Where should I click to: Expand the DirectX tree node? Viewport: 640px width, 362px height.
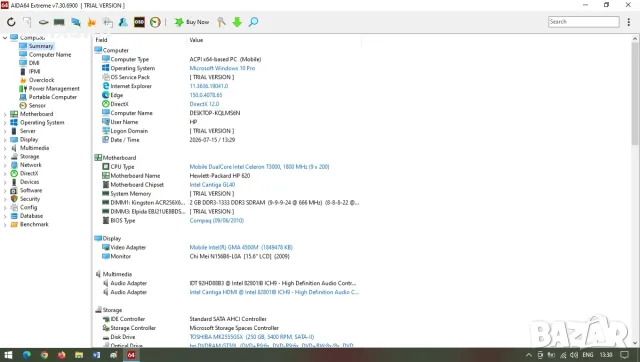point(5,173)
